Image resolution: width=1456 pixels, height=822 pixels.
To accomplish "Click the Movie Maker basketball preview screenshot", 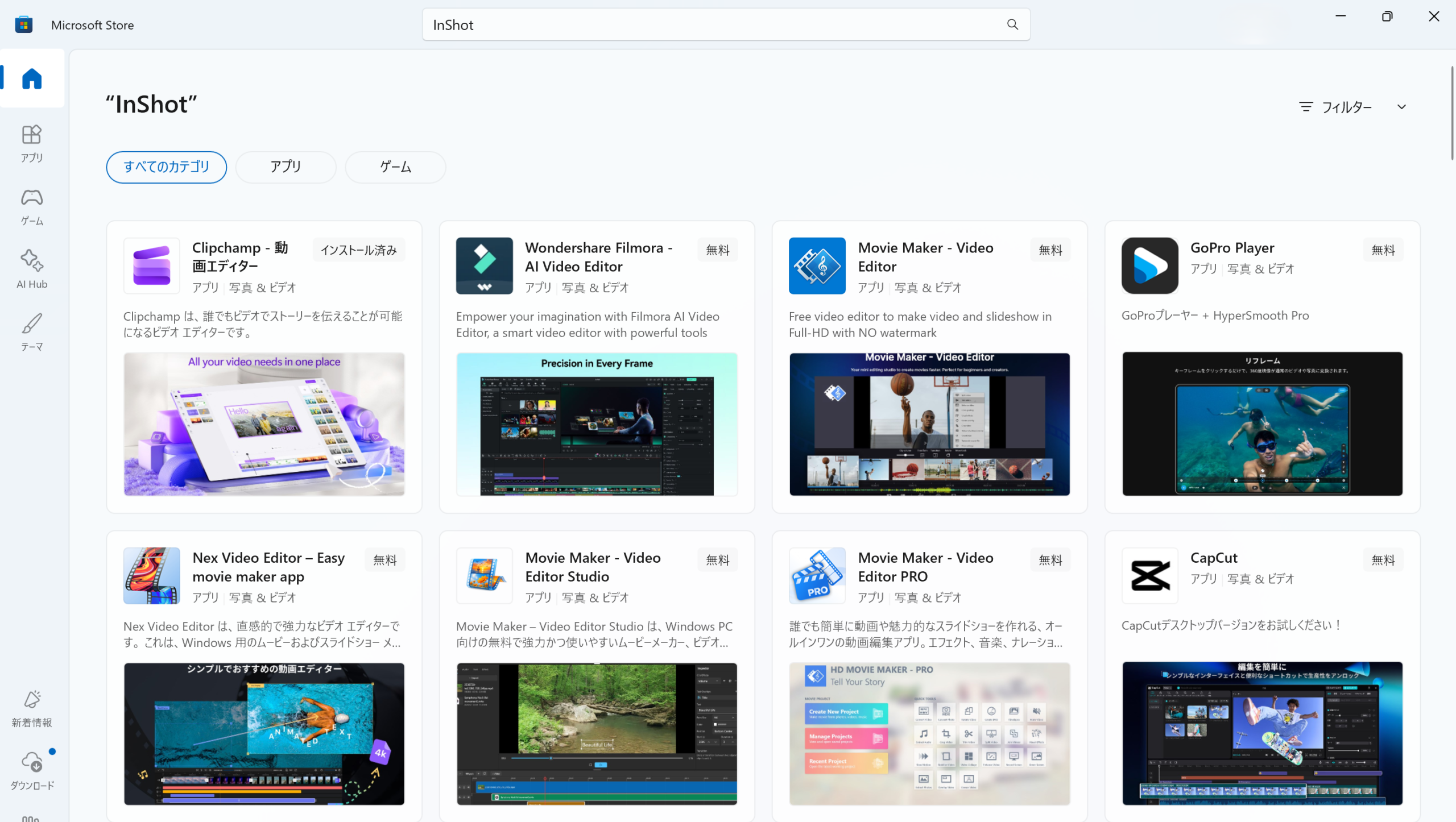I will pos(929,424).
